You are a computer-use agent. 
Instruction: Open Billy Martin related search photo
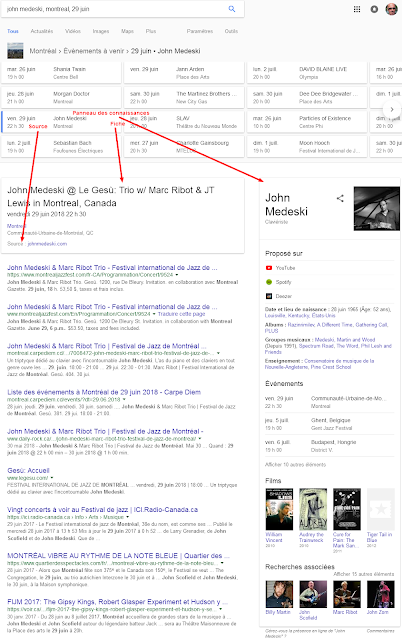pyautogui.click(x=279, y=594)
